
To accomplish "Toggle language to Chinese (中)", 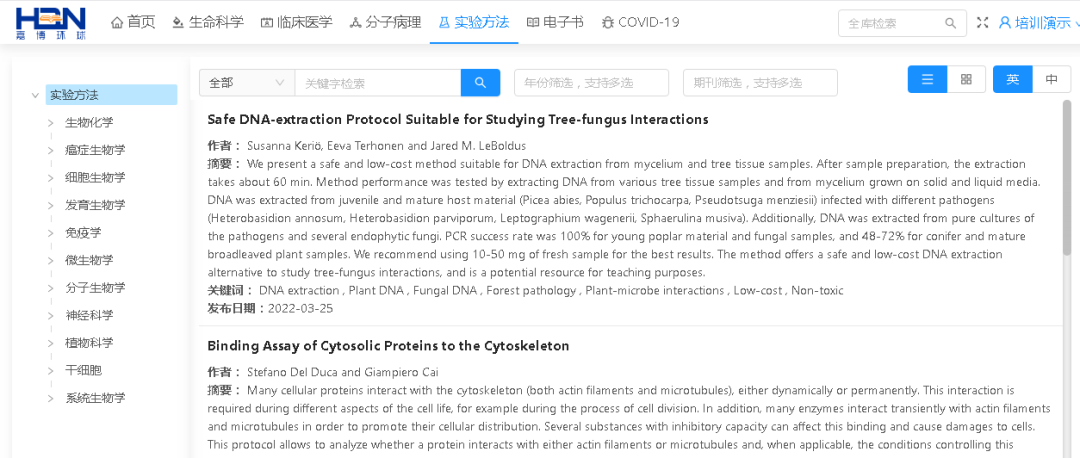I will click(x=1051, y=80).
